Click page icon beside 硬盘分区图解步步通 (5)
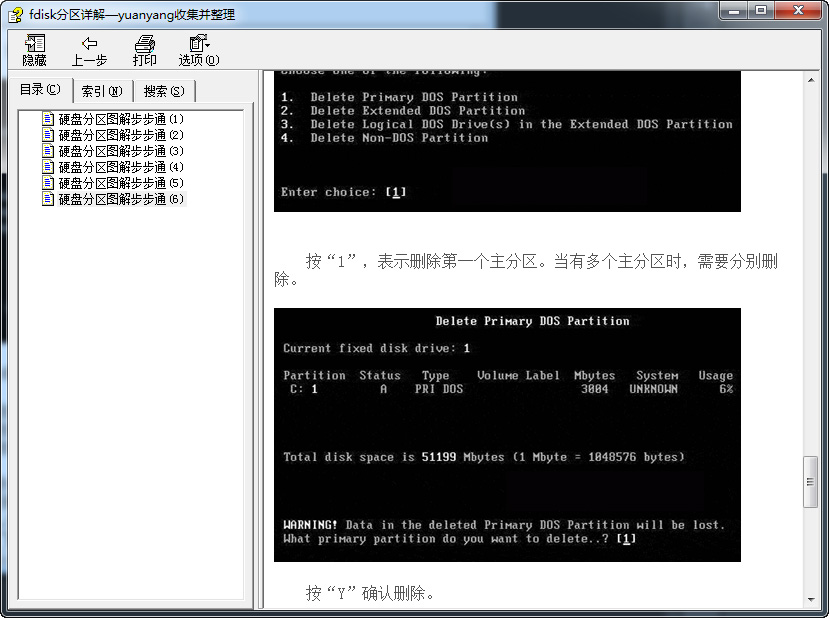This screenshot has height=618, width=829. [x=48, y=183]
